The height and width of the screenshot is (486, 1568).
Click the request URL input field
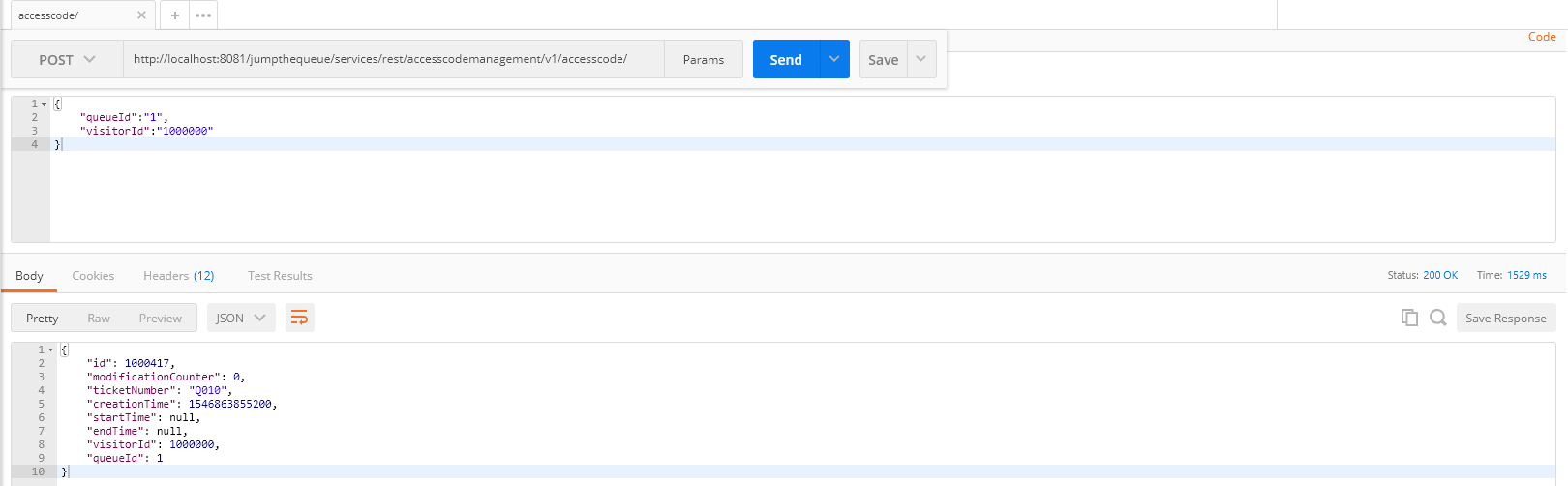pyautogui.click(x=392, y=59)
